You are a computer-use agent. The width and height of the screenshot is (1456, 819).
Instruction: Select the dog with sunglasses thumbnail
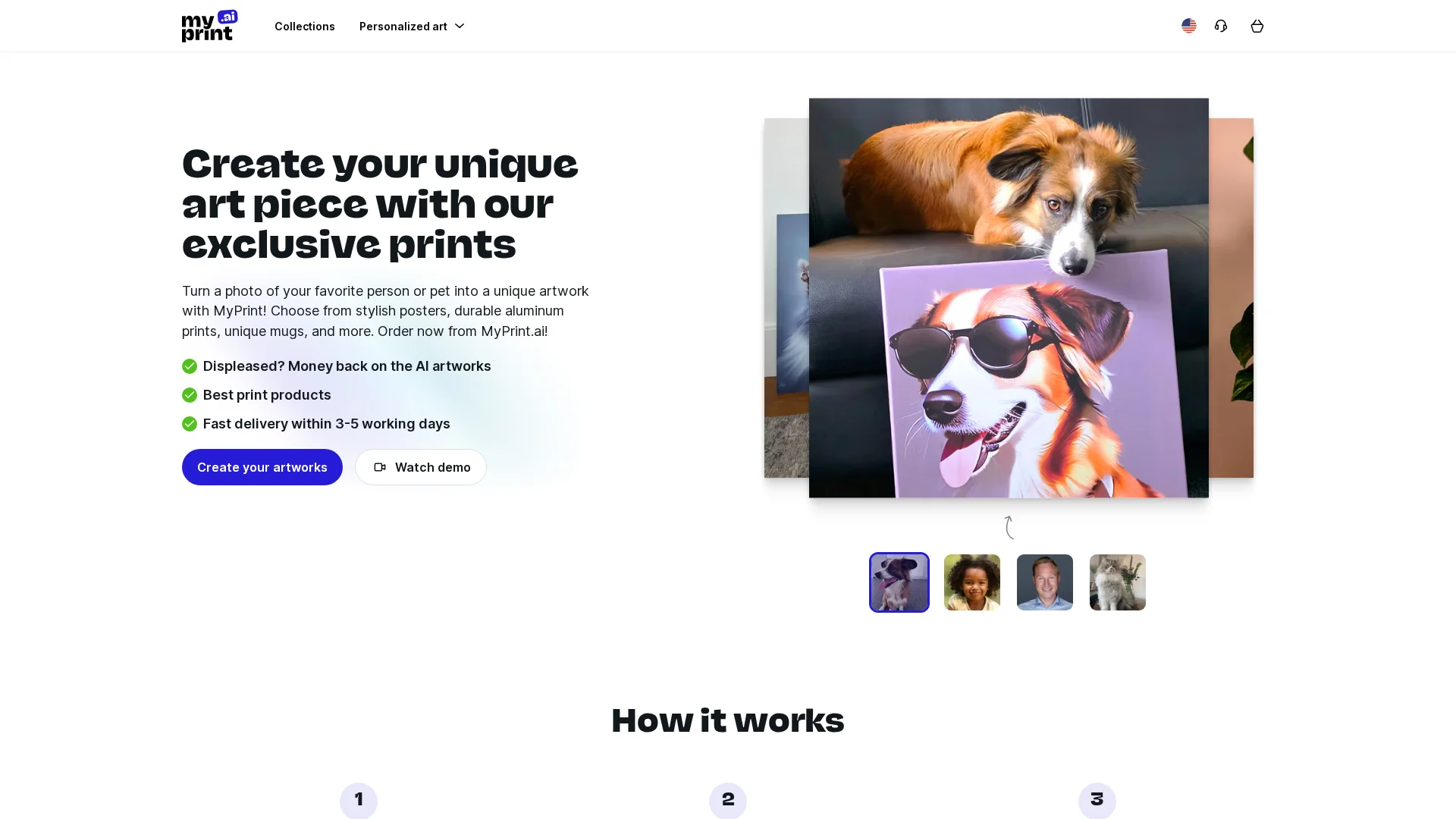pyautogui.click(x=899, y=582)
